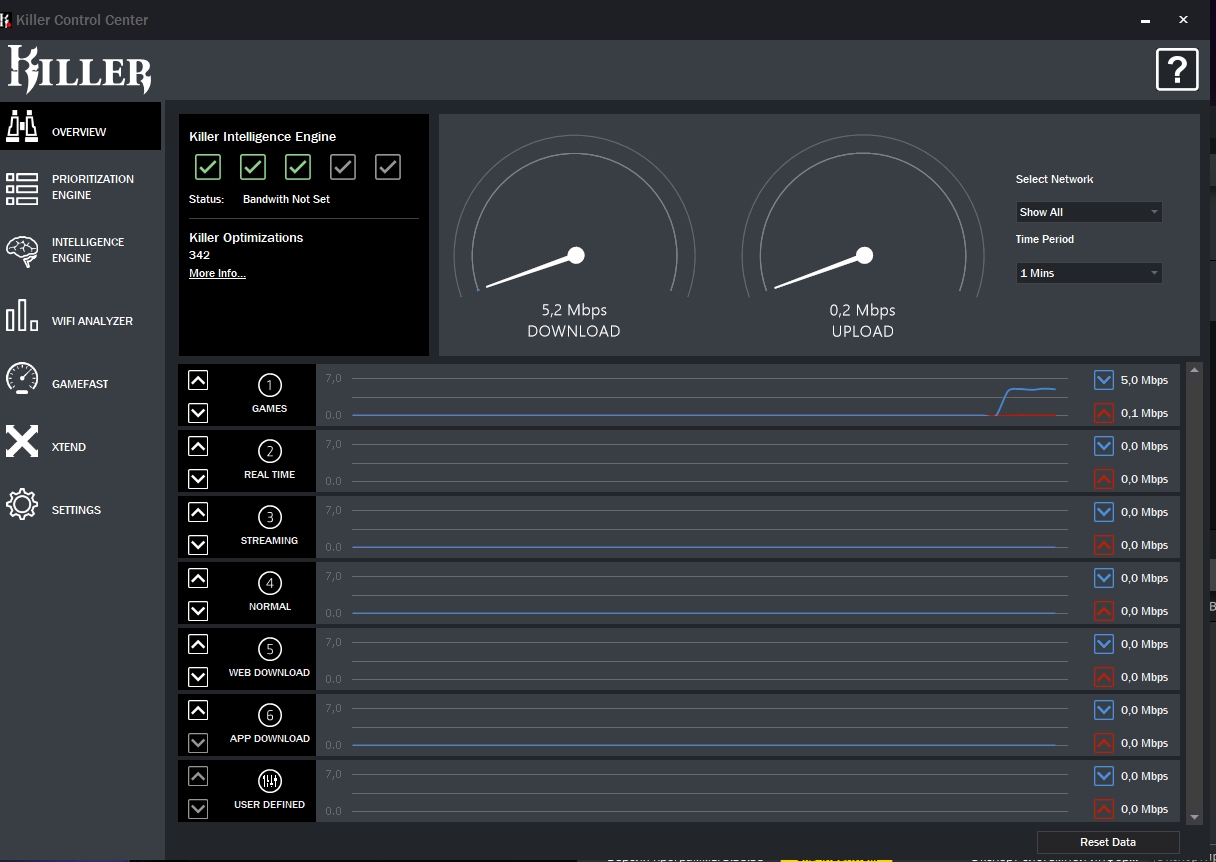Click the Settings gear icon

pyautogui.click(x=22, y=505)
